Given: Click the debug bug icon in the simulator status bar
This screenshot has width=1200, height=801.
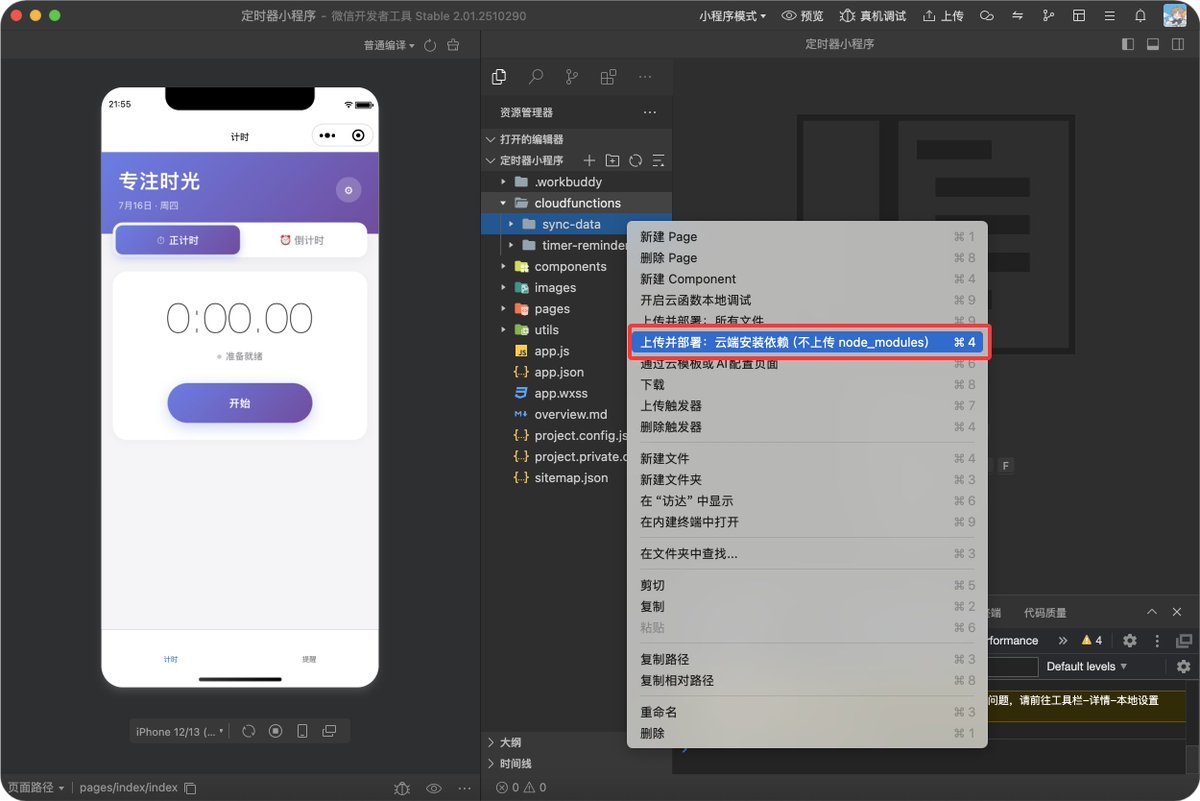Looking at the screenshot, I should click(x=402, y=788).
